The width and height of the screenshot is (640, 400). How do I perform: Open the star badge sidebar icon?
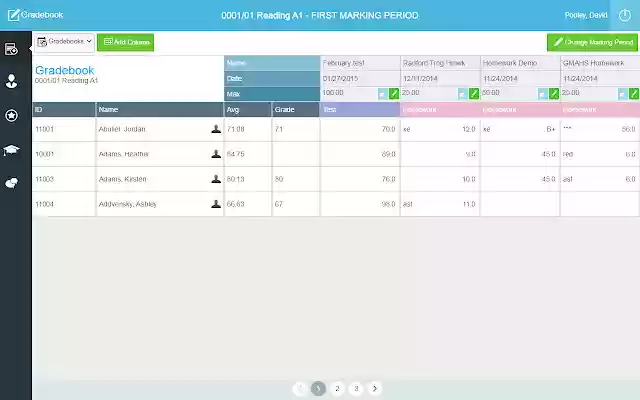tap(11, 116)
